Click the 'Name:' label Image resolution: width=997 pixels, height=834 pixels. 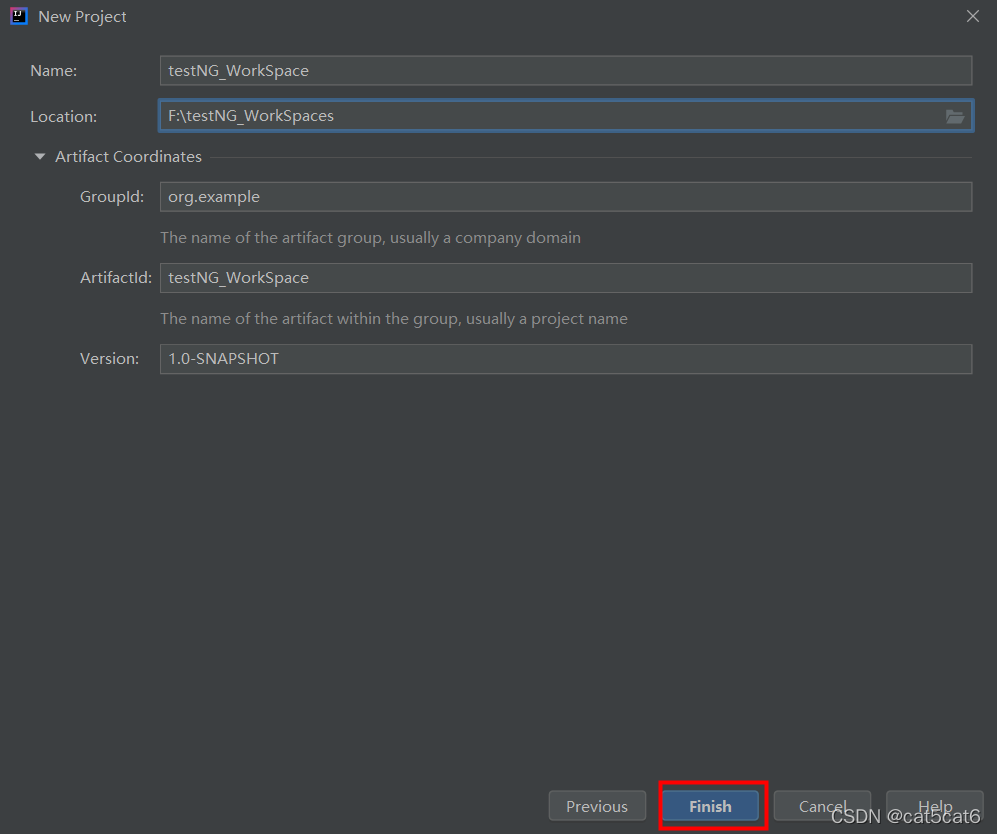(53, 71)
